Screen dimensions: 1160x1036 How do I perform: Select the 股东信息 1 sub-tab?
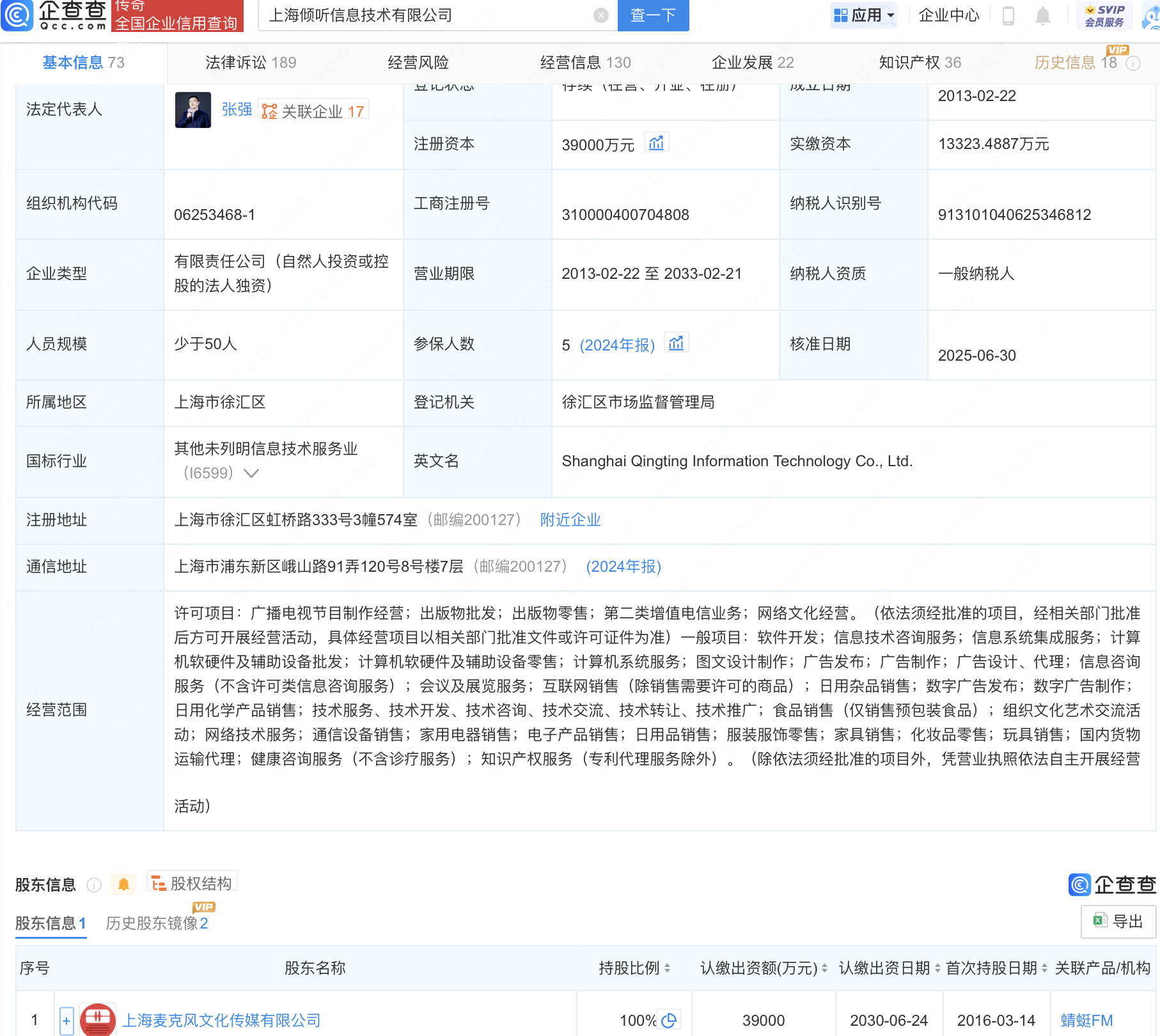click(x=51, y=923)
